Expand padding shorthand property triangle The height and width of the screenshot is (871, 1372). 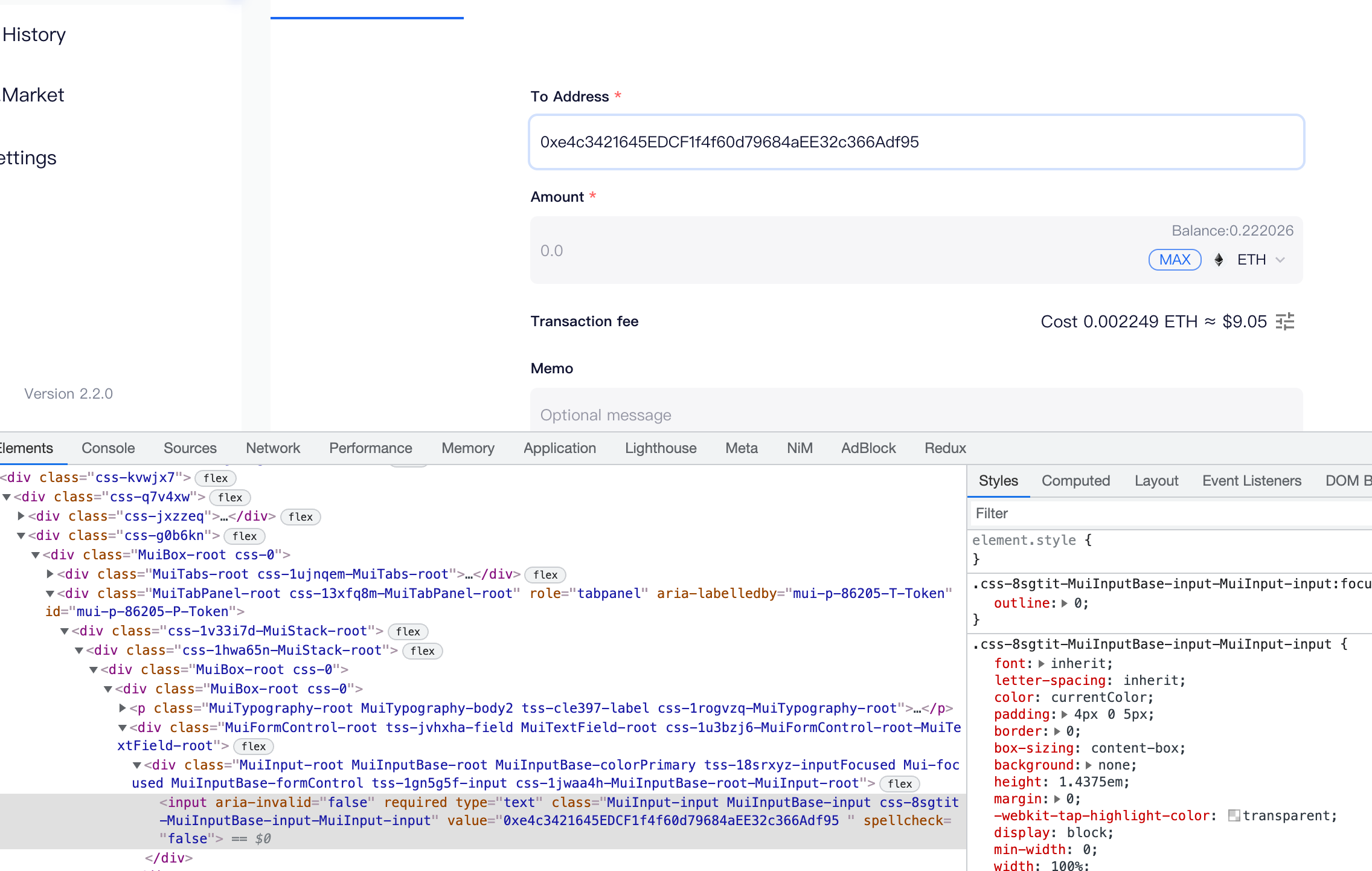point(1065,715)
